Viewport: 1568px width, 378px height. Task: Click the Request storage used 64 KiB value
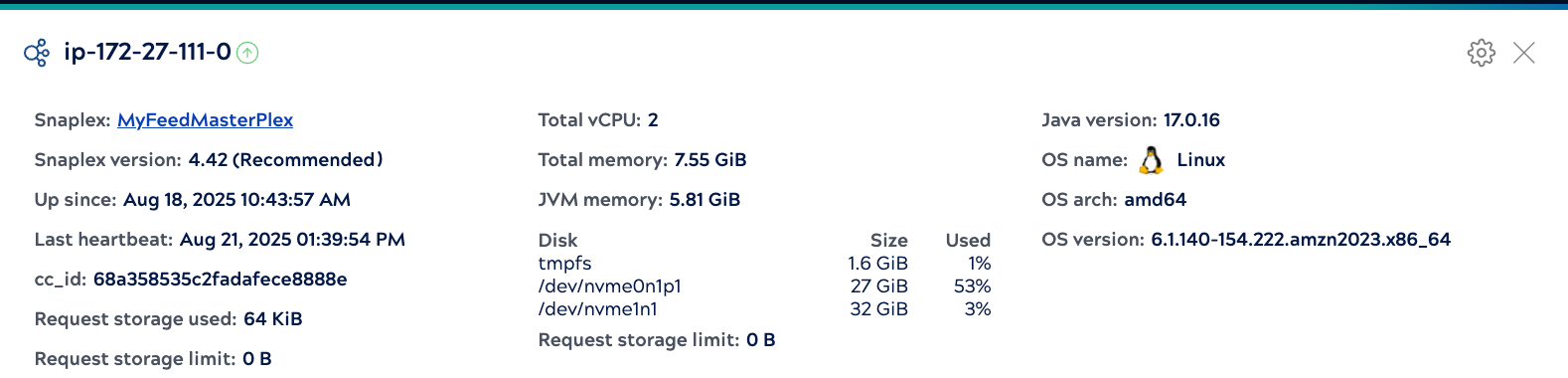pos(273,319)
